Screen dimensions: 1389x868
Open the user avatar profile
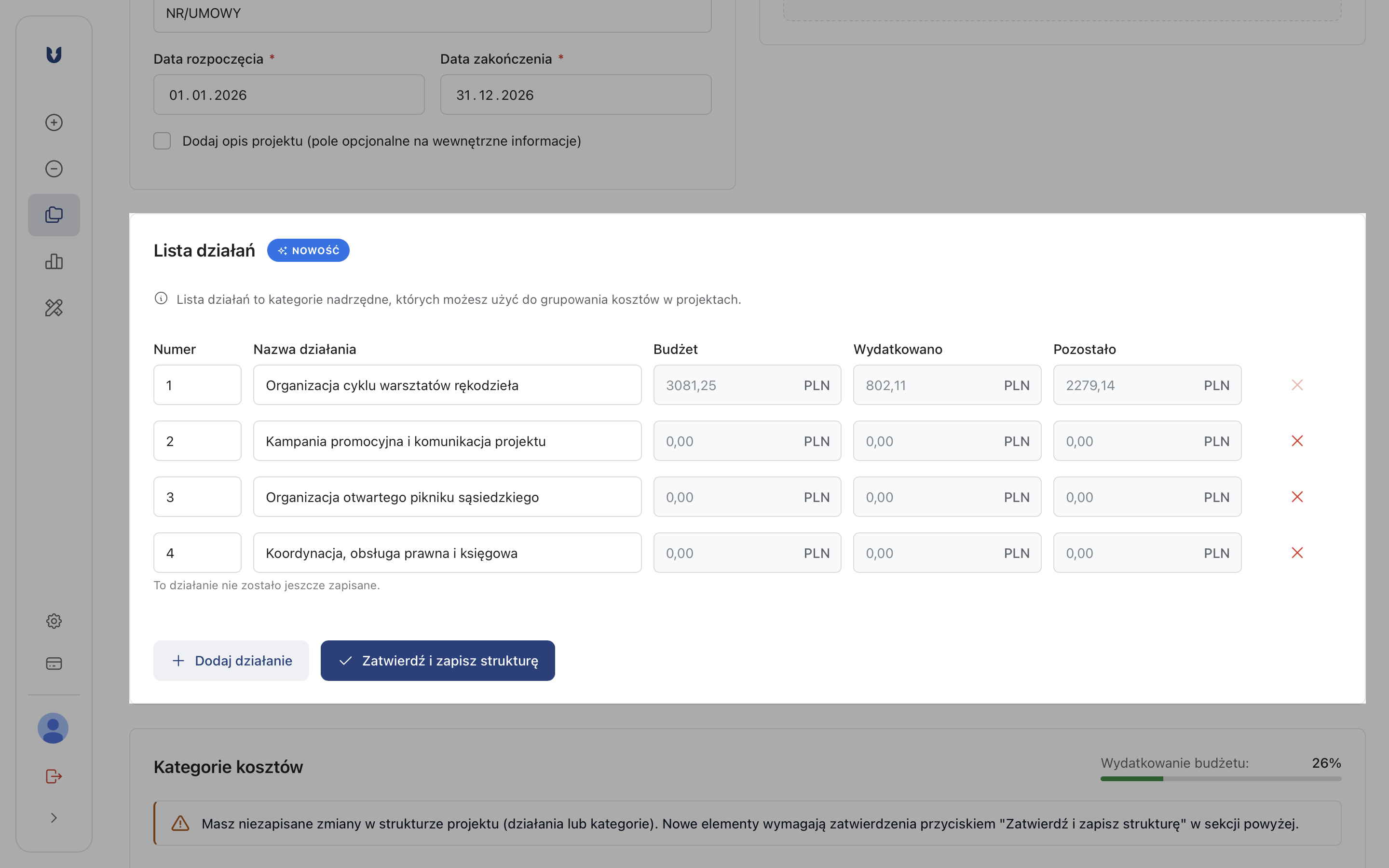point(53,728)
